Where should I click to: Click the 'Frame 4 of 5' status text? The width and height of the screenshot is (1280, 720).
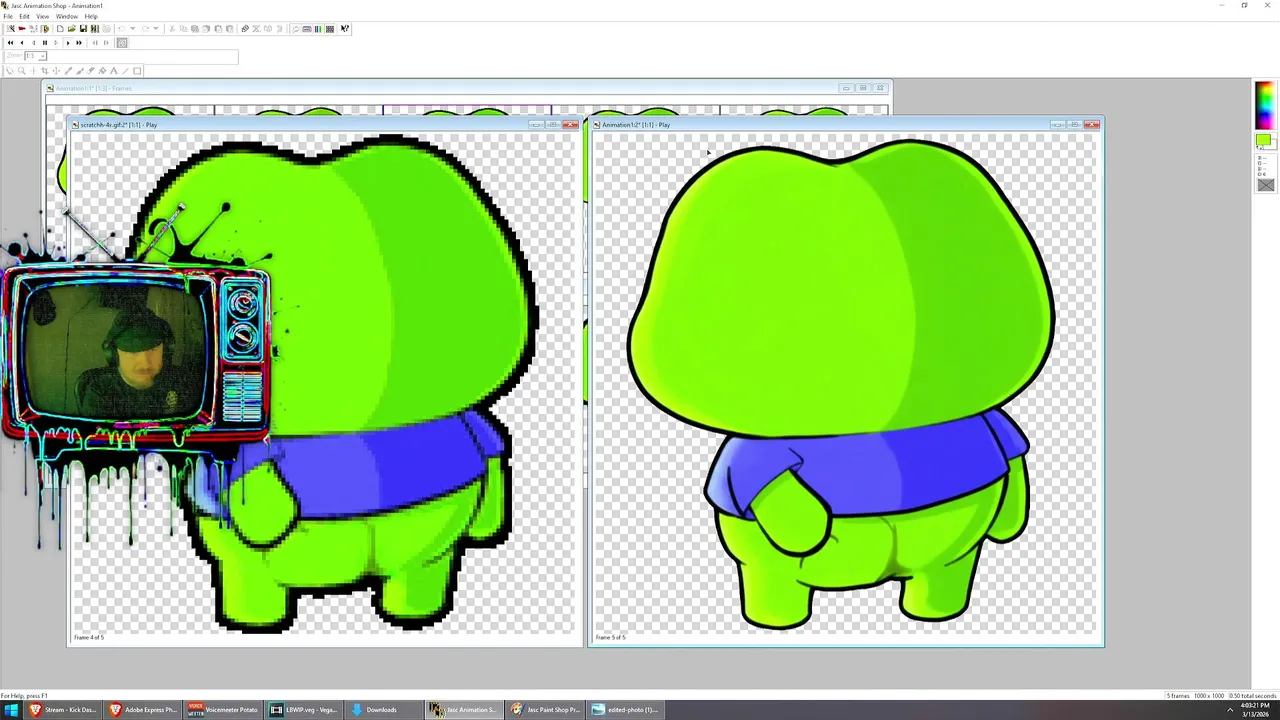[88, 637]
